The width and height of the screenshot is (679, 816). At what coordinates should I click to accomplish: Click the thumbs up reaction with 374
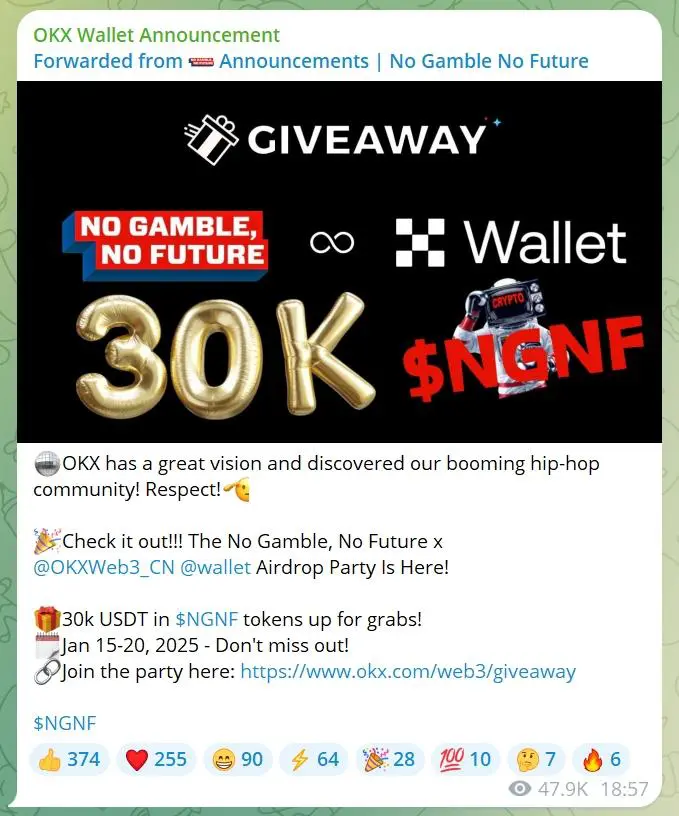[x=70, y=759]
